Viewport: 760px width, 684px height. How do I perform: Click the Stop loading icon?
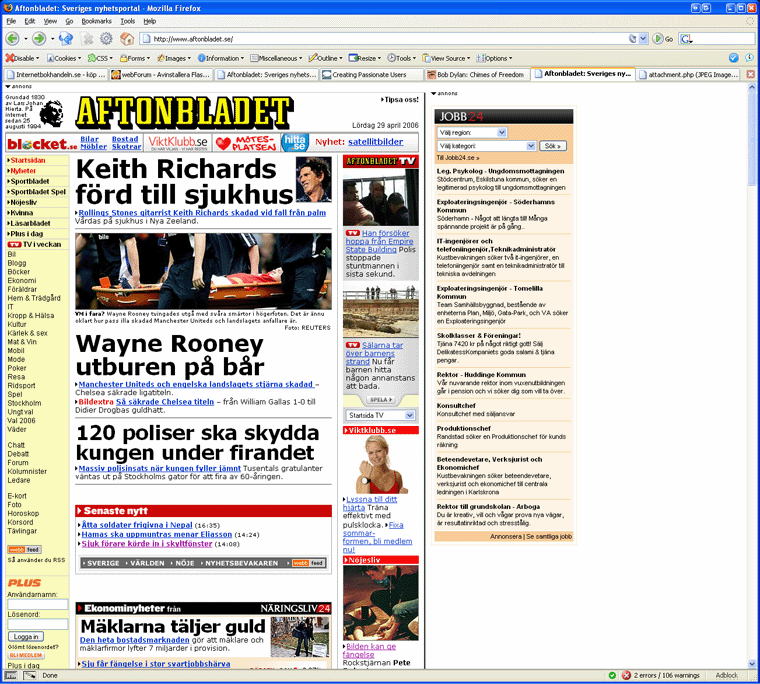point(88,39)
